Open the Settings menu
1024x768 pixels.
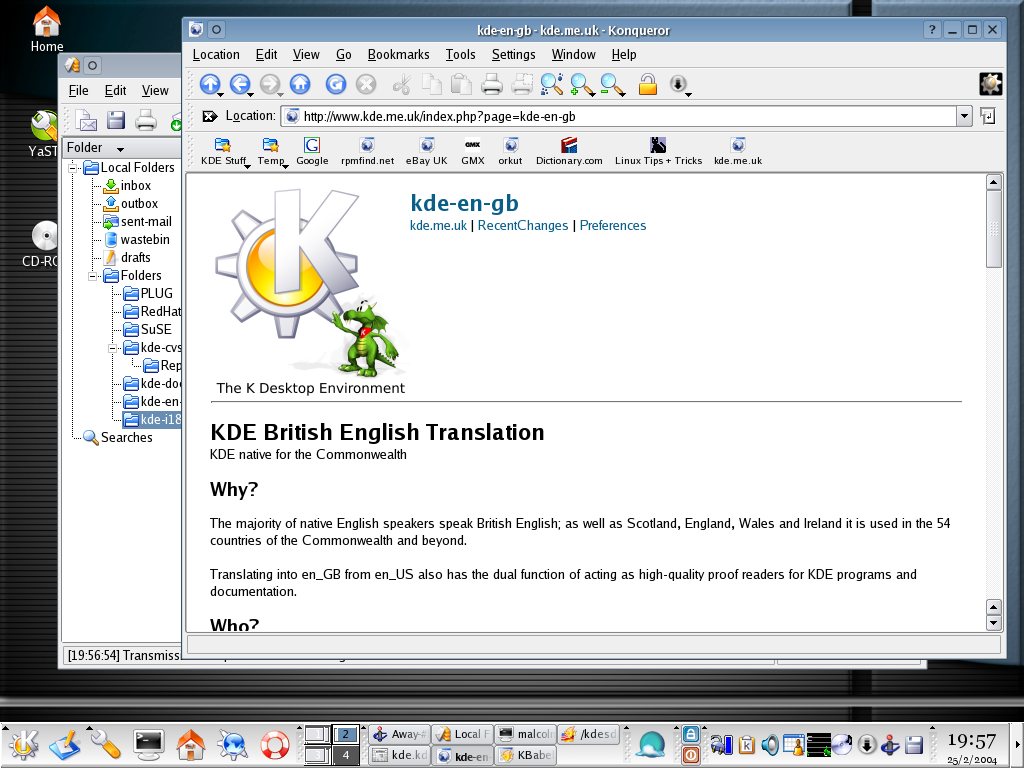(x=513, y=54)
